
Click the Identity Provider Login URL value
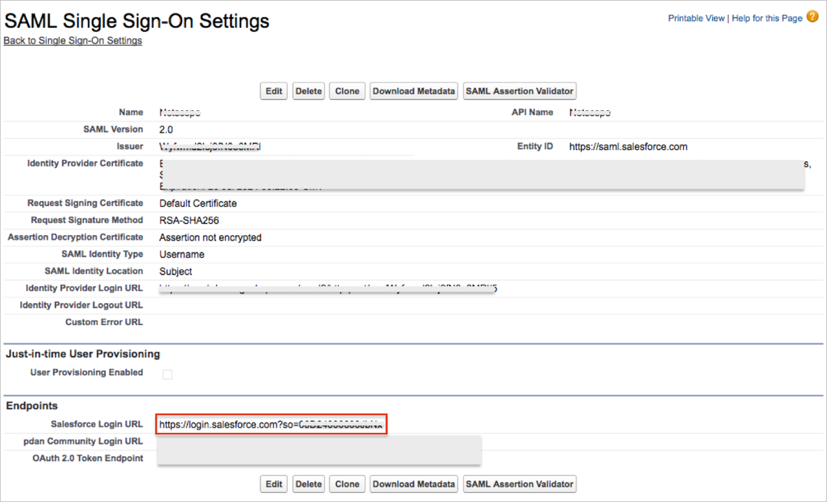pyautogui.click(x=328, y=289)
